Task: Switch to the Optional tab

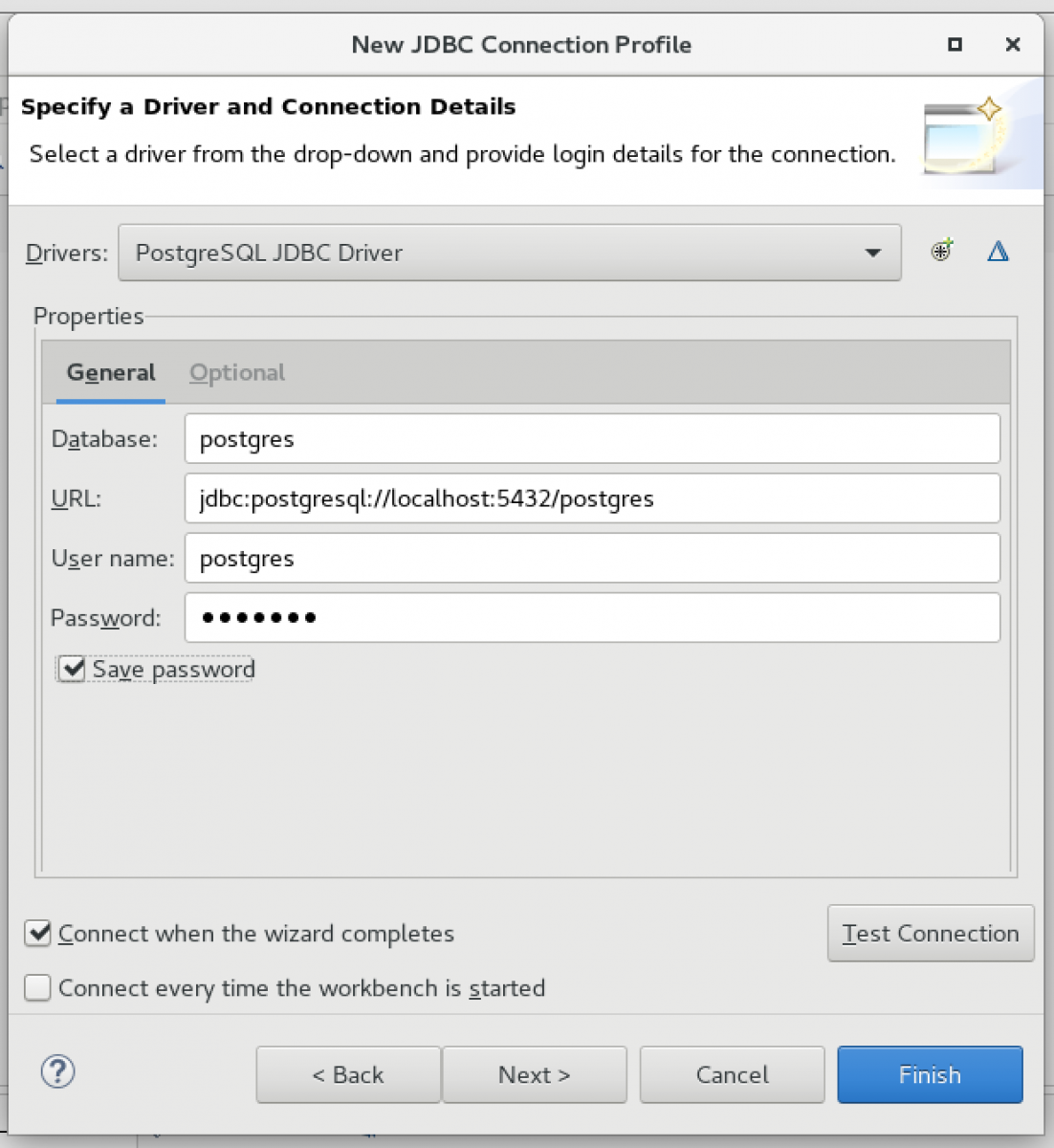Action: tap(236, 372)
